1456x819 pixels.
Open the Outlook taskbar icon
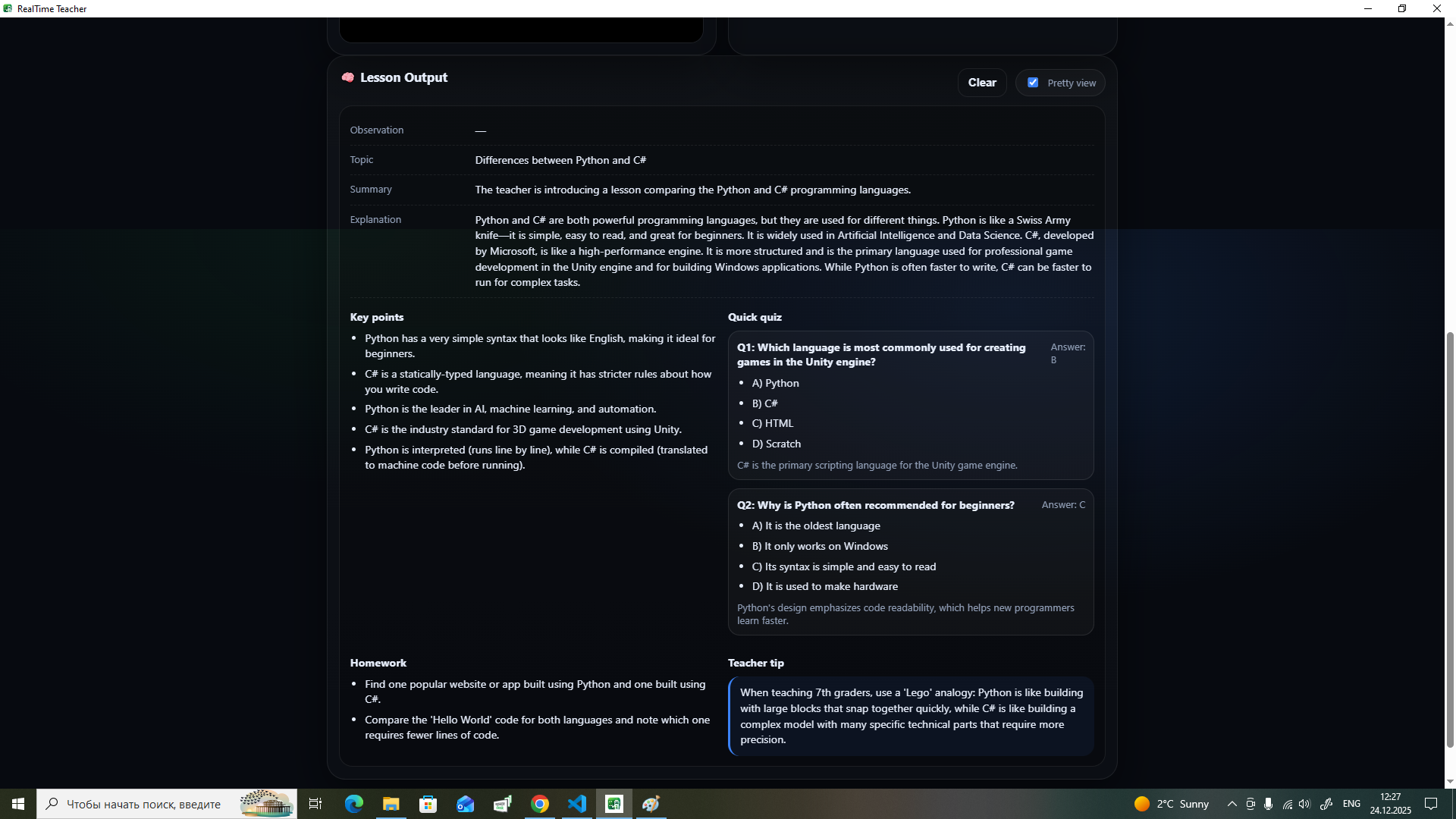pos(466,804)
